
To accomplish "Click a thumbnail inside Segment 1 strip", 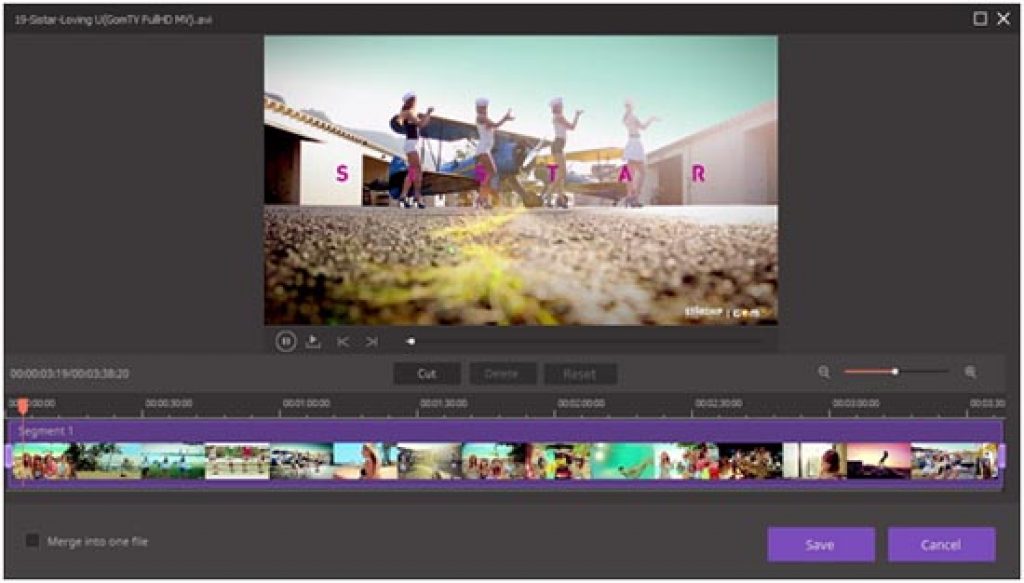I will point(400,463).
